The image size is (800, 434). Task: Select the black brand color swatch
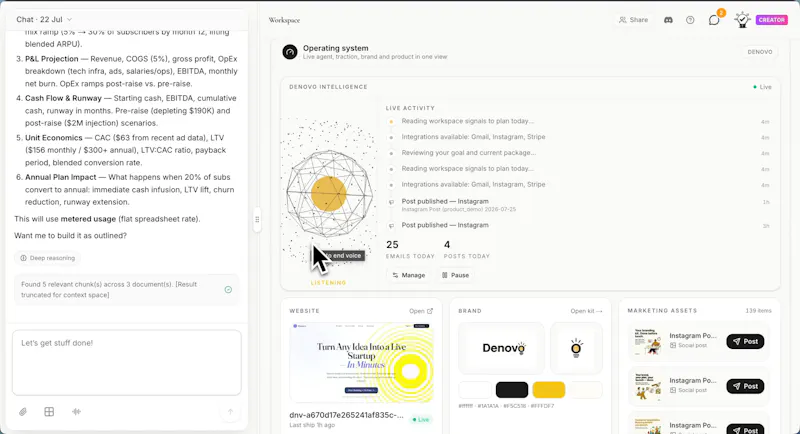point(512,390)
